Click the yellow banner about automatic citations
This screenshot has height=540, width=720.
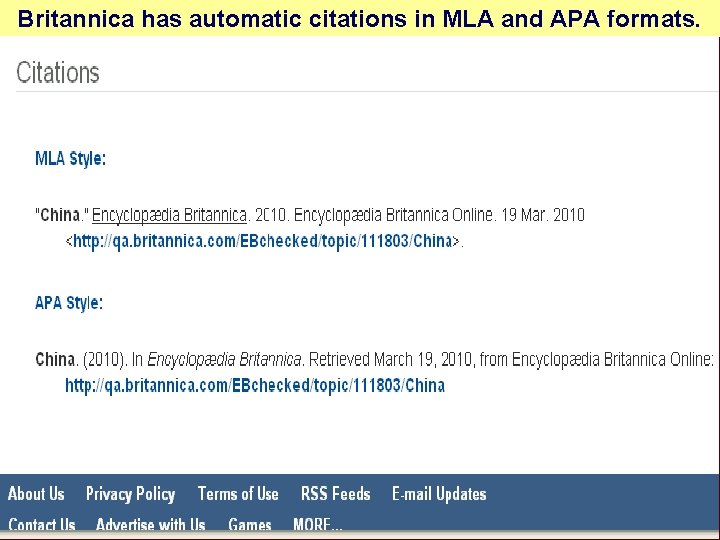coord(359,18)
